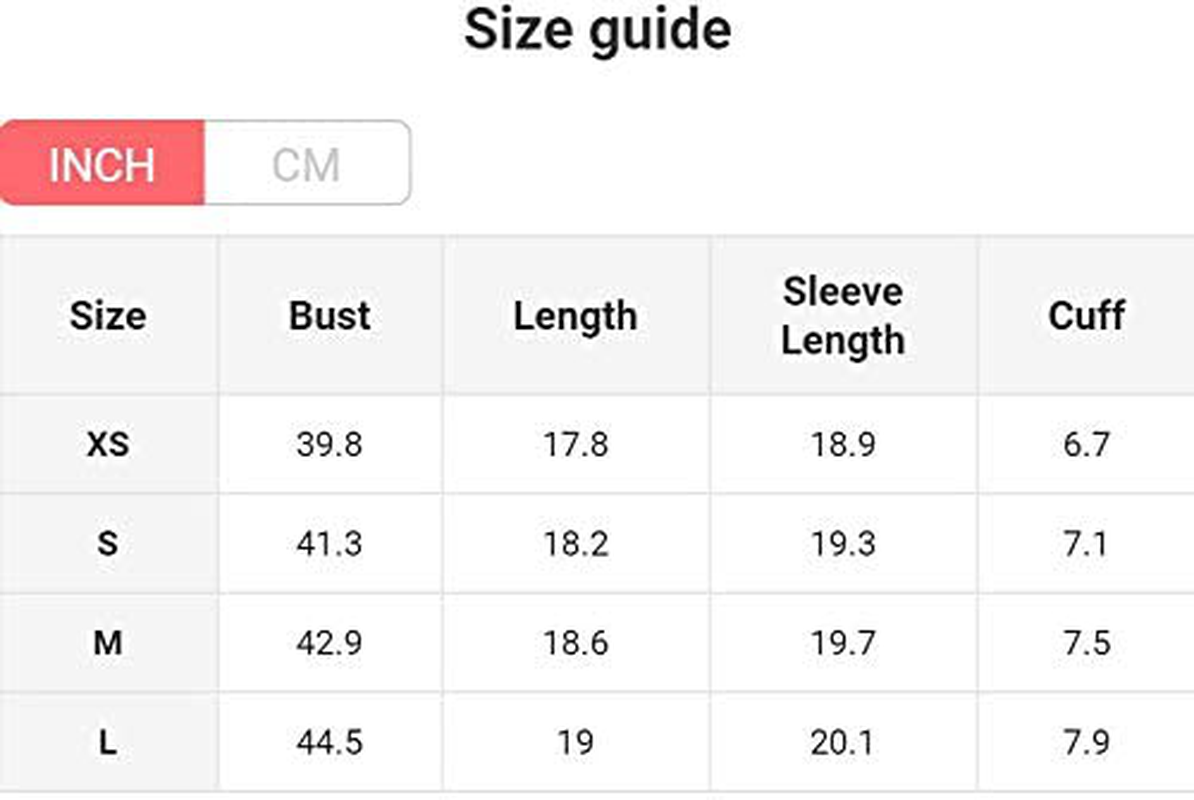Viewport: 1194px width, 800px height.
Task: Click the M size row label
Action: [x=108, y=642]
